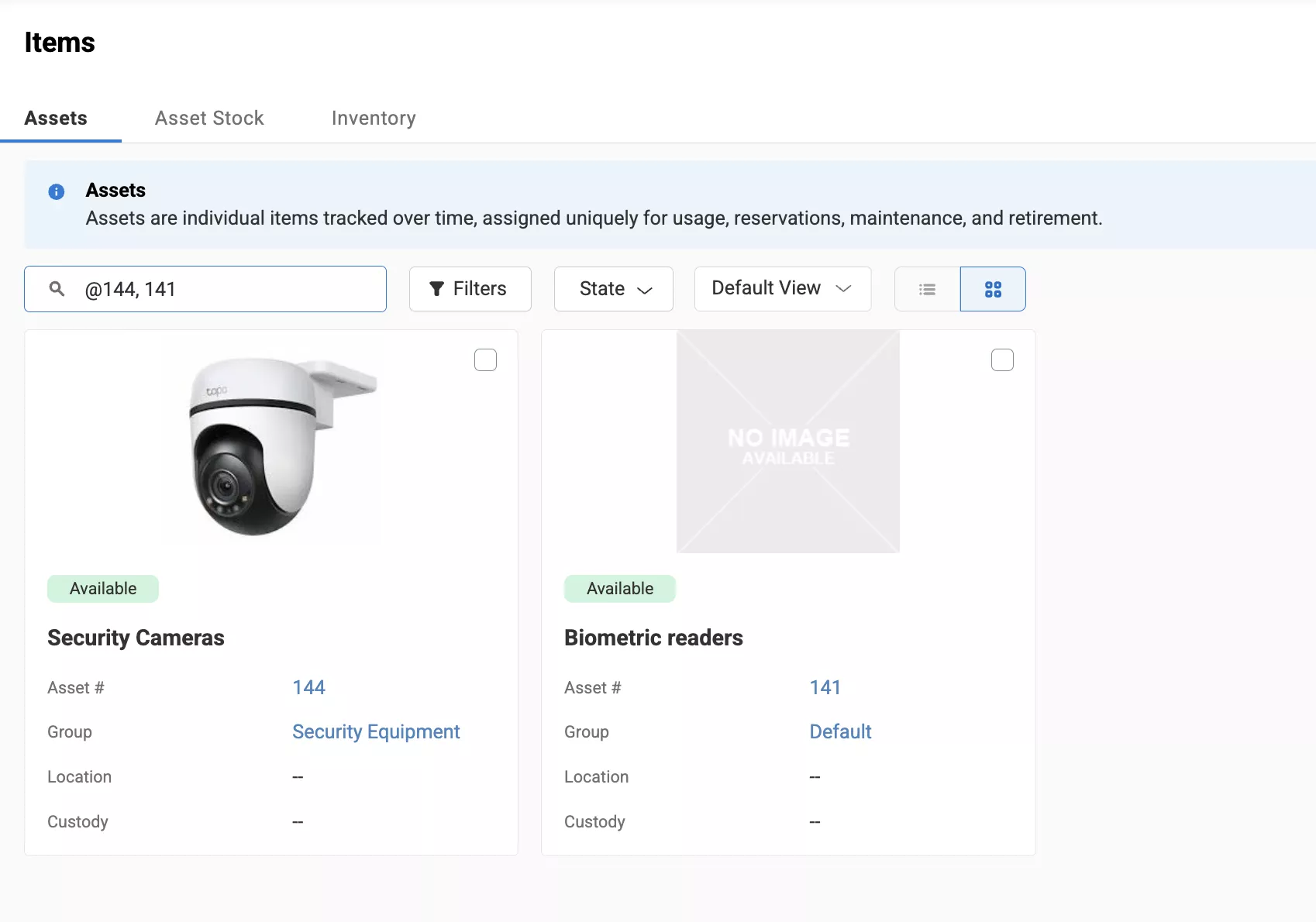
Task: Tick the Biometric readers card checkbox
Action: click(x=1002, y=360)
